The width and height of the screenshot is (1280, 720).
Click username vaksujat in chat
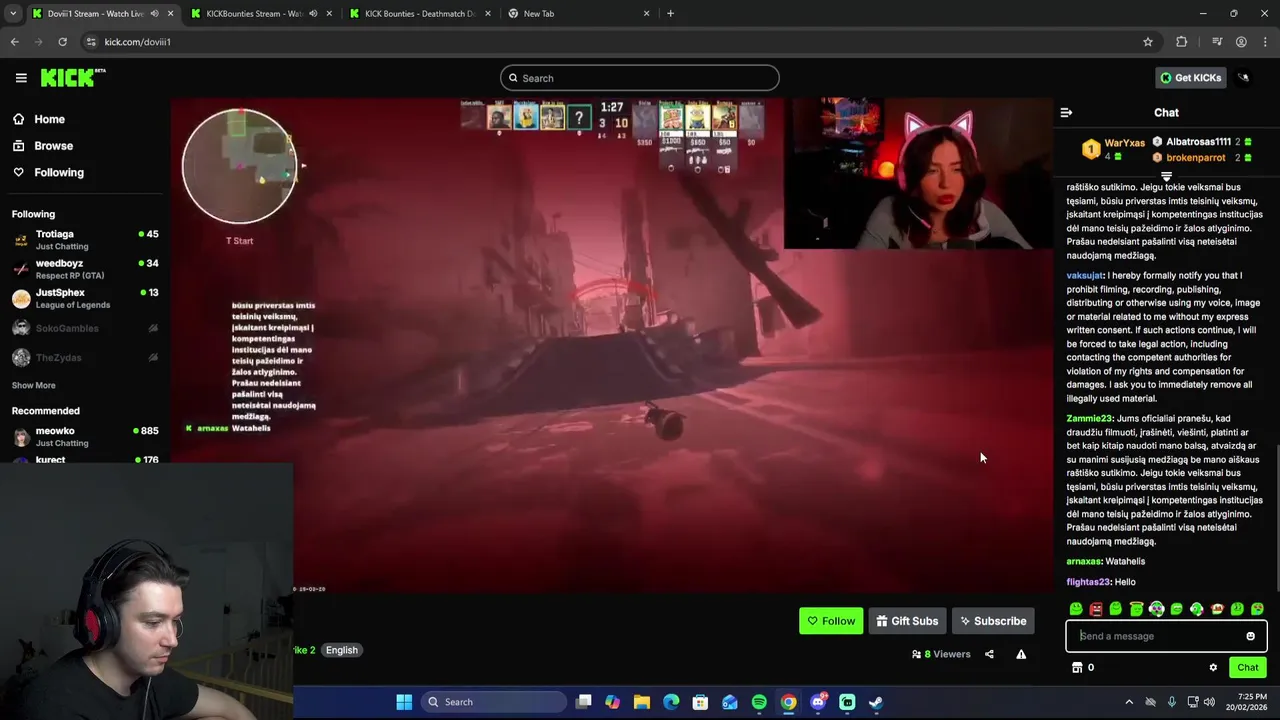point(1084,275)
